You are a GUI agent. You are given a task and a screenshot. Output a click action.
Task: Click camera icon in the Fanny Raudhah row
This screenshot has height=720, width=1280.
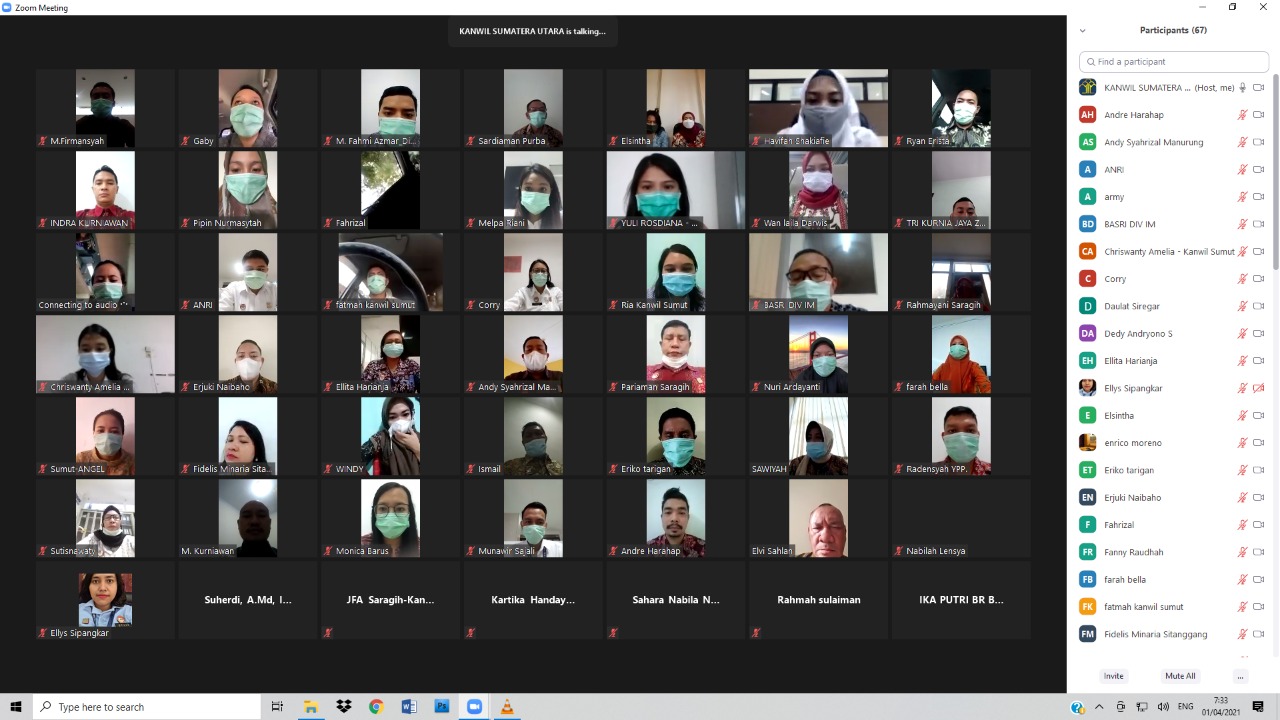tap(1259, 552)
